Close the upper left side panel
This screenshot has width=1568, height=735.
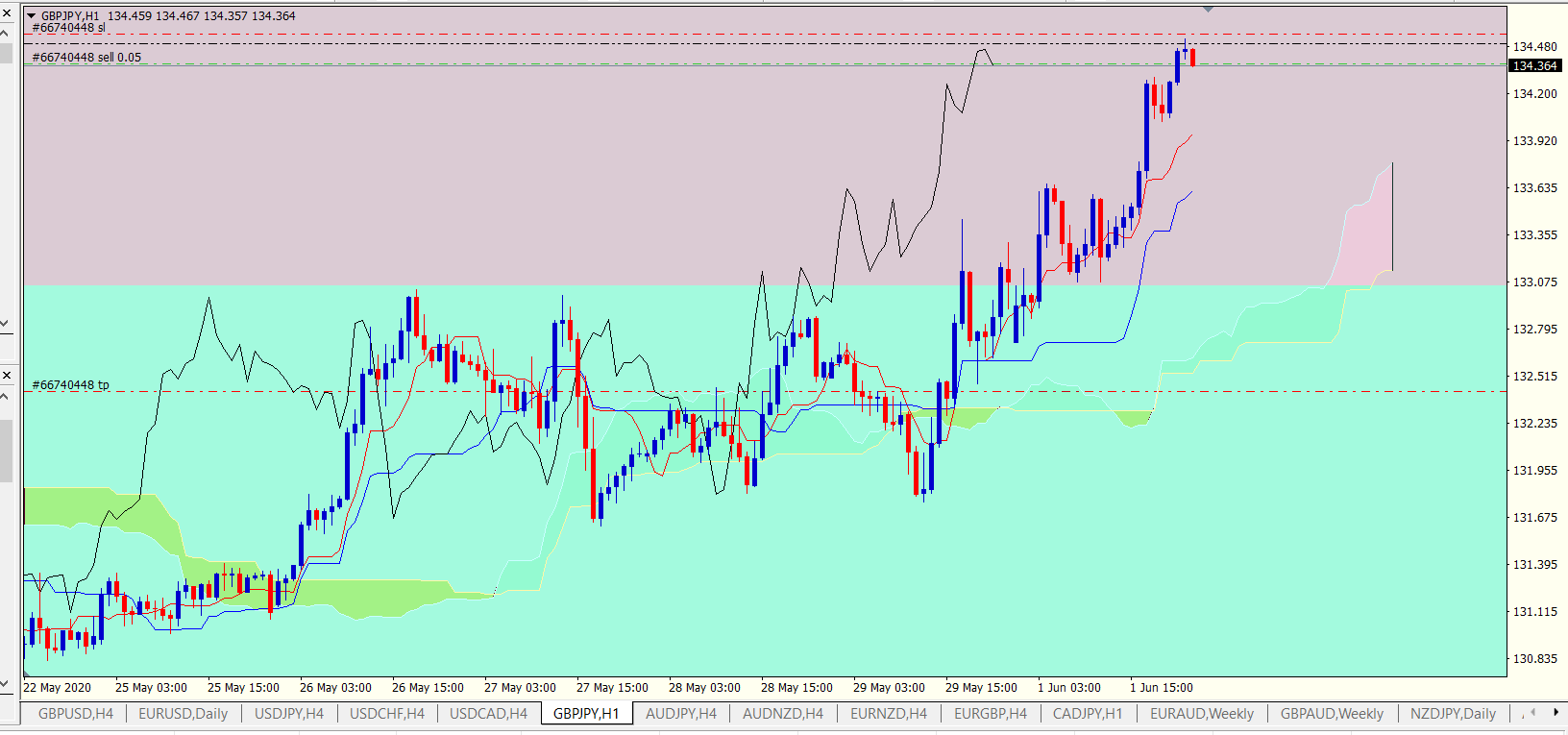click(x=7, y=12)
